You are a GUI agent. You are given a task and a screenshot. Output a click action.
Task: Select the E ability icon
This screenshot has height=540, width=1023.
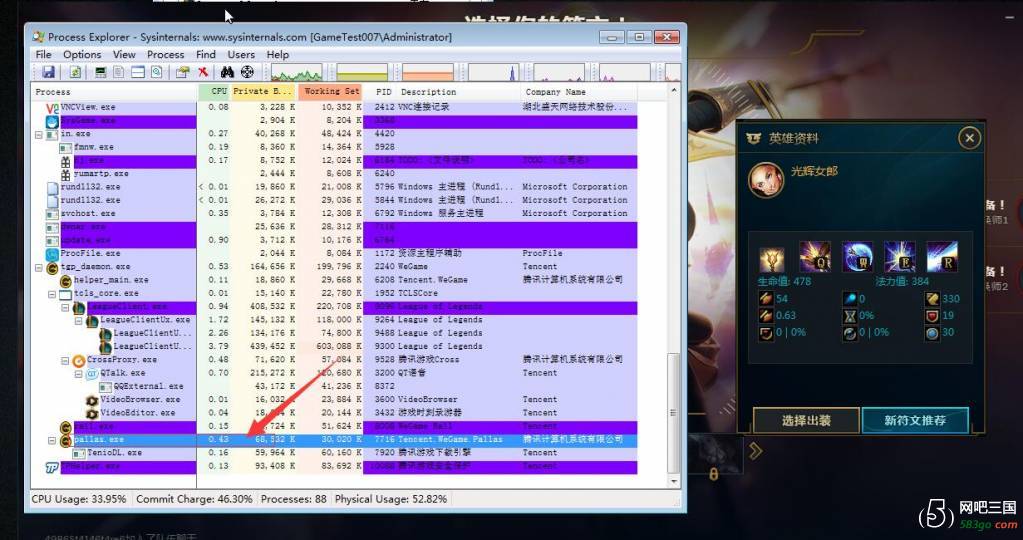[900, 257]
